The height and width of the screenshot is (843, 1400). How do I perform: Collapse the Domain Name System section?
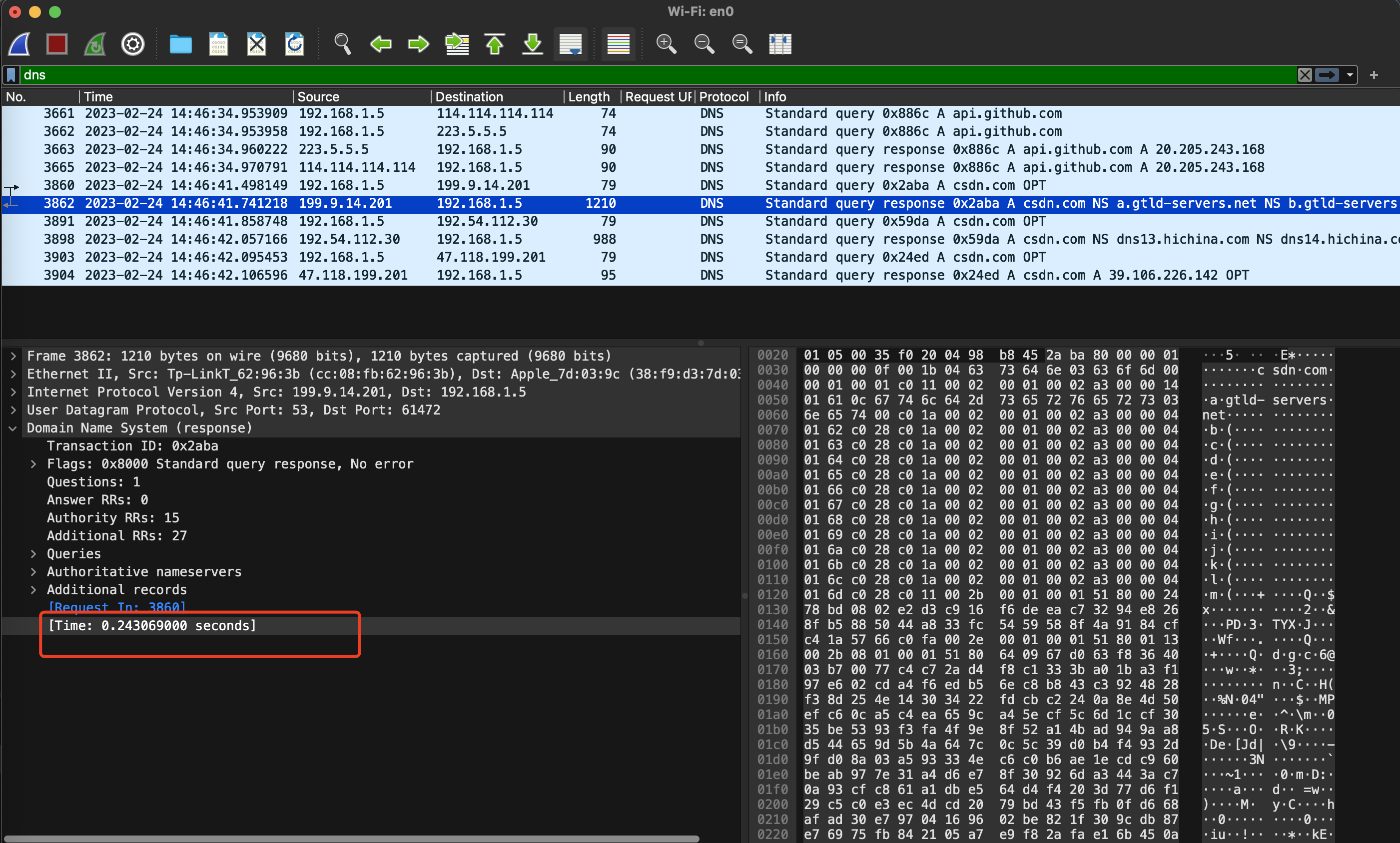point(13,428)
